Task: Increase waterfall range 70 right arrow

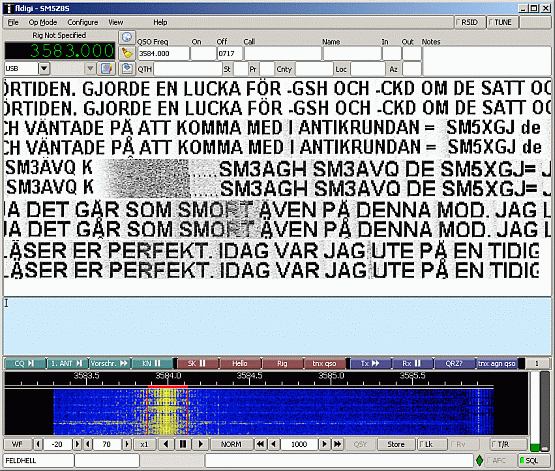Action: [x=127, y=444]
